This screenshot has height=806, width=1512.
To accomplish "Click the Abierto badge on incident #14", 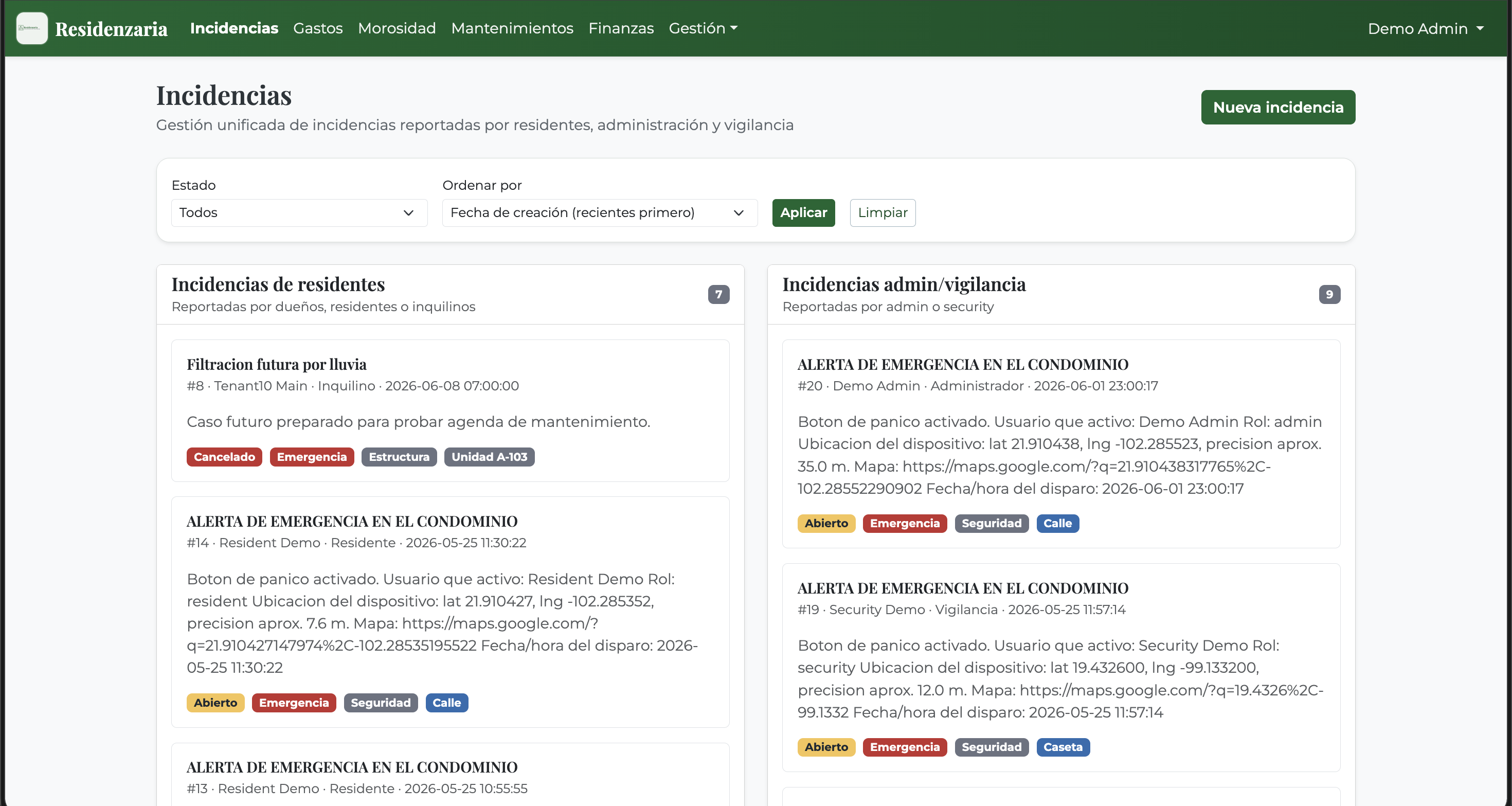I will tap(215, 702).
